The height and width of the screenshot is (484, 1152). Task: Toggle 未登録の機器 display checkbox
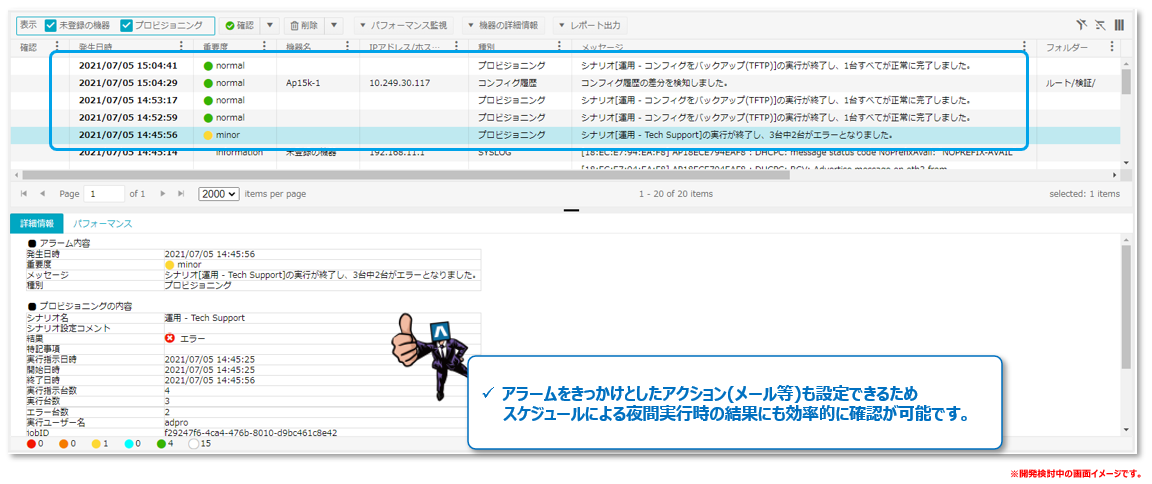pyautogui.click(x=51, y=25)
